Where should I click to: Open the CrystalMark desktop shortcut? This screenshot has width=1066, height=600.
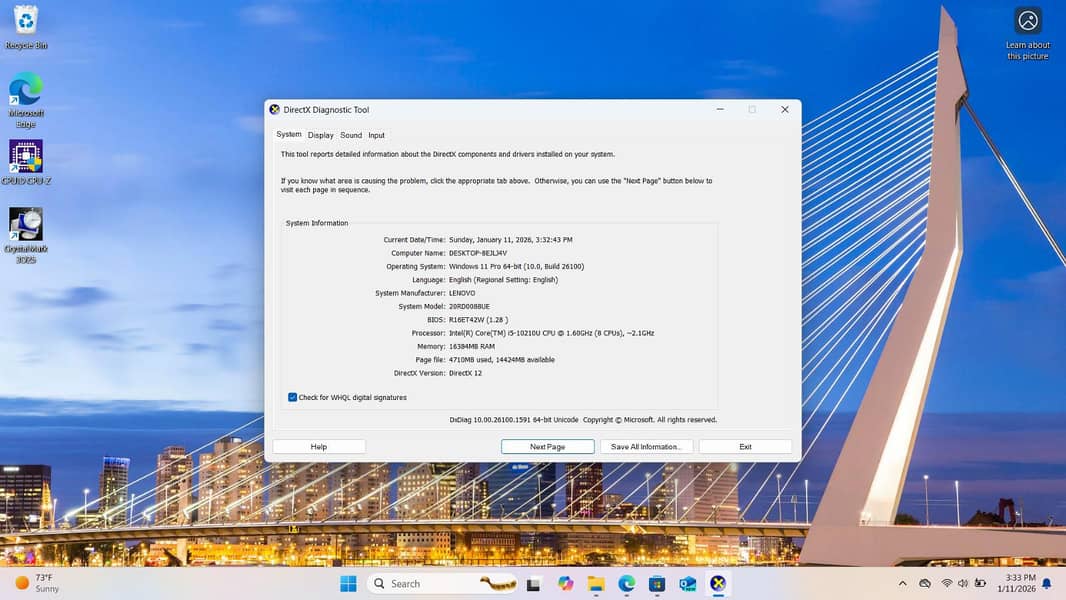[x=26, y=225]
